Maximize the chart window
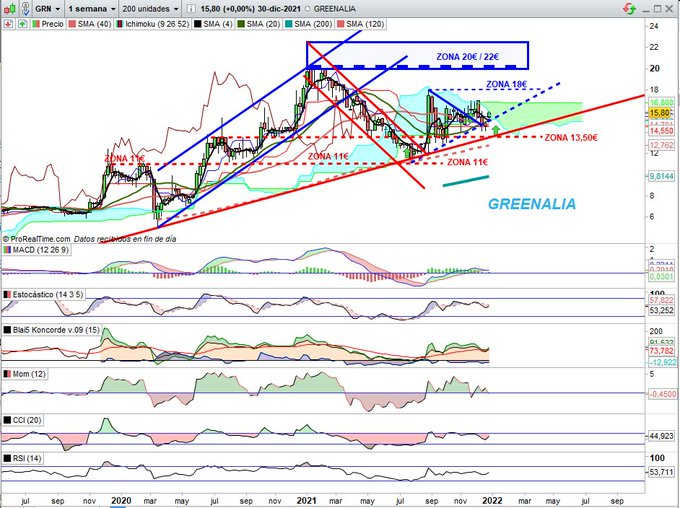680x508 pixels. (x=657, y=9)
